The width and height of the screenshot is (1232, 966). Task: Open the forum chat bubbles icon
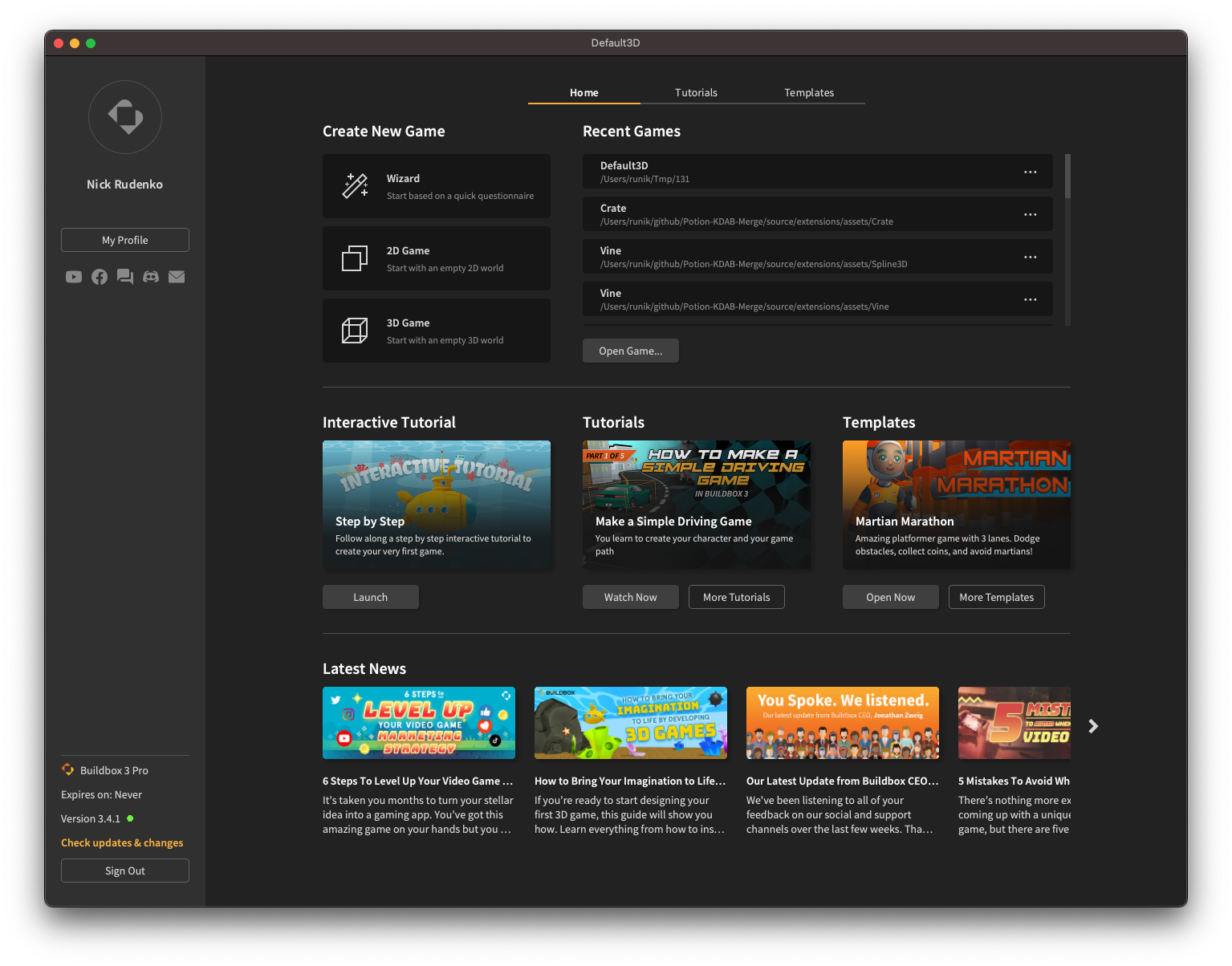(125, 277)
